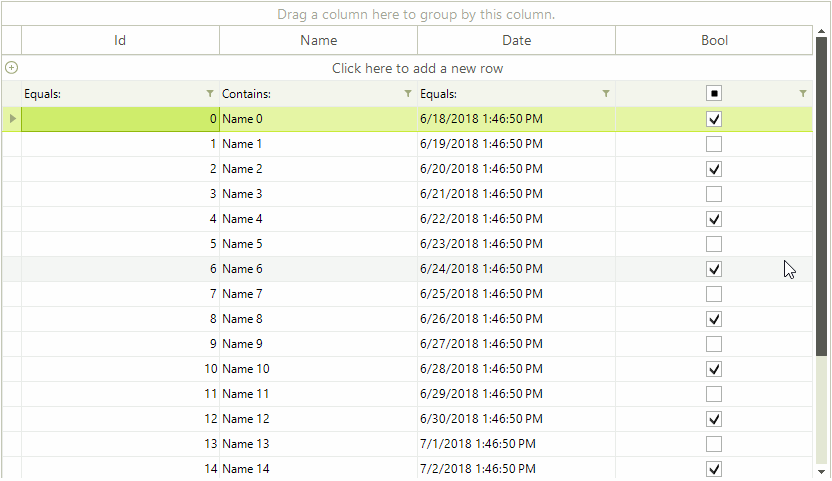This screenshot has width=832, height=481.
Task: Check the Bool checkbox for Name 7
Action: pos(714,294)
